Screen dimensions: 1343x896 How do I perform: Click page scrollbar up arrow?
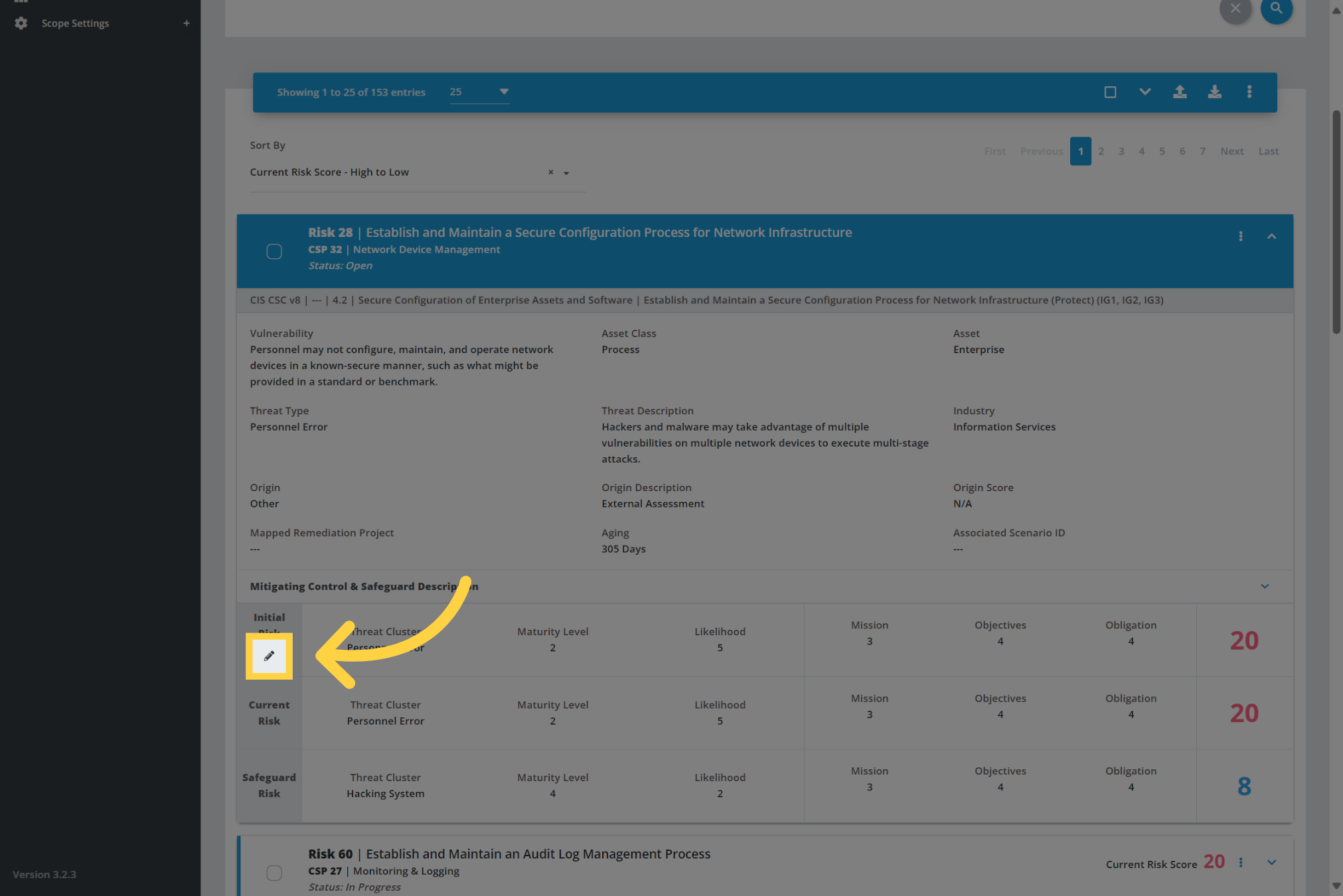pos(1336,10)
